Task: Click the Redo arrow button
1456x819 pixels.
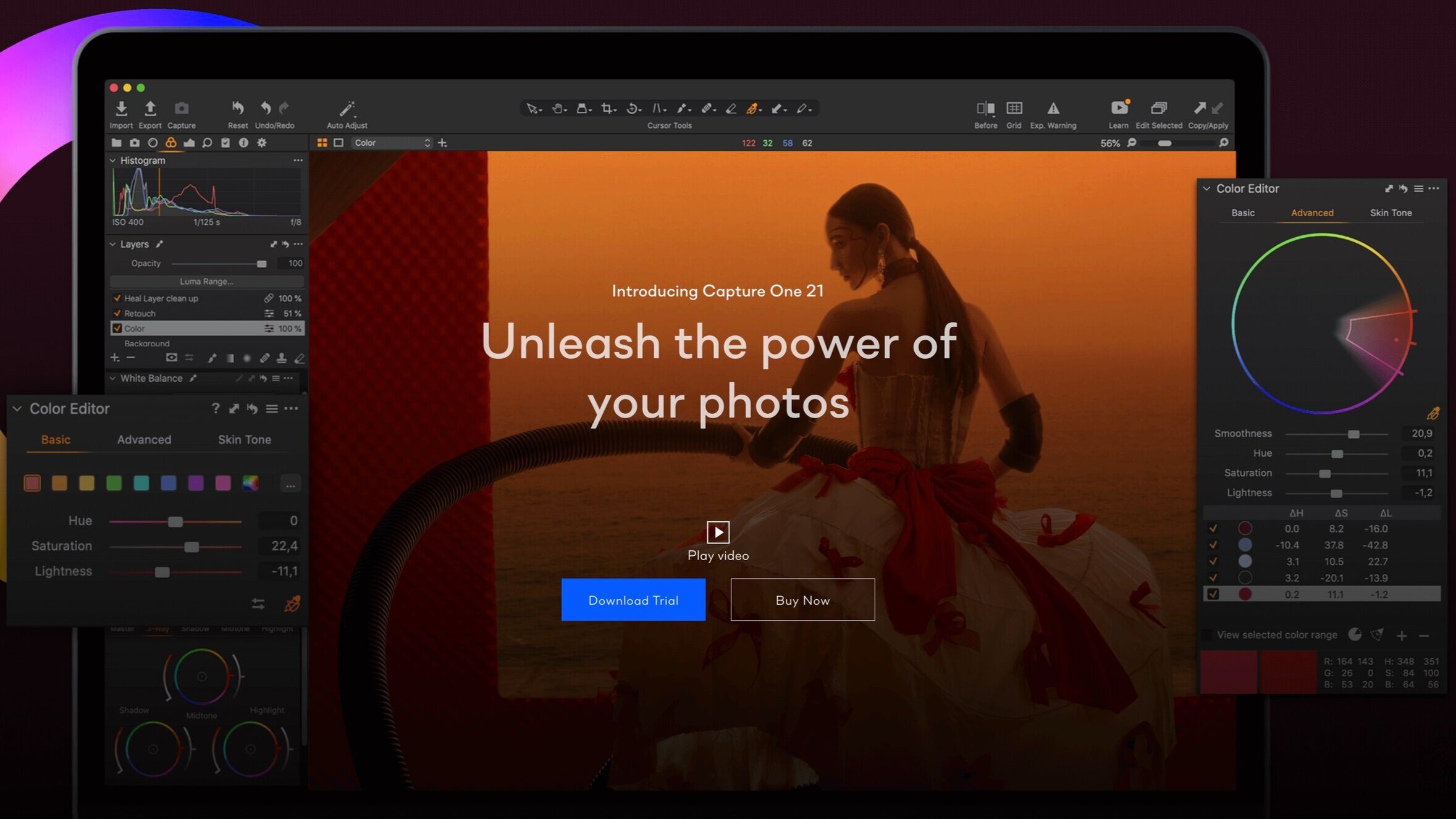Action: (284, 108)
